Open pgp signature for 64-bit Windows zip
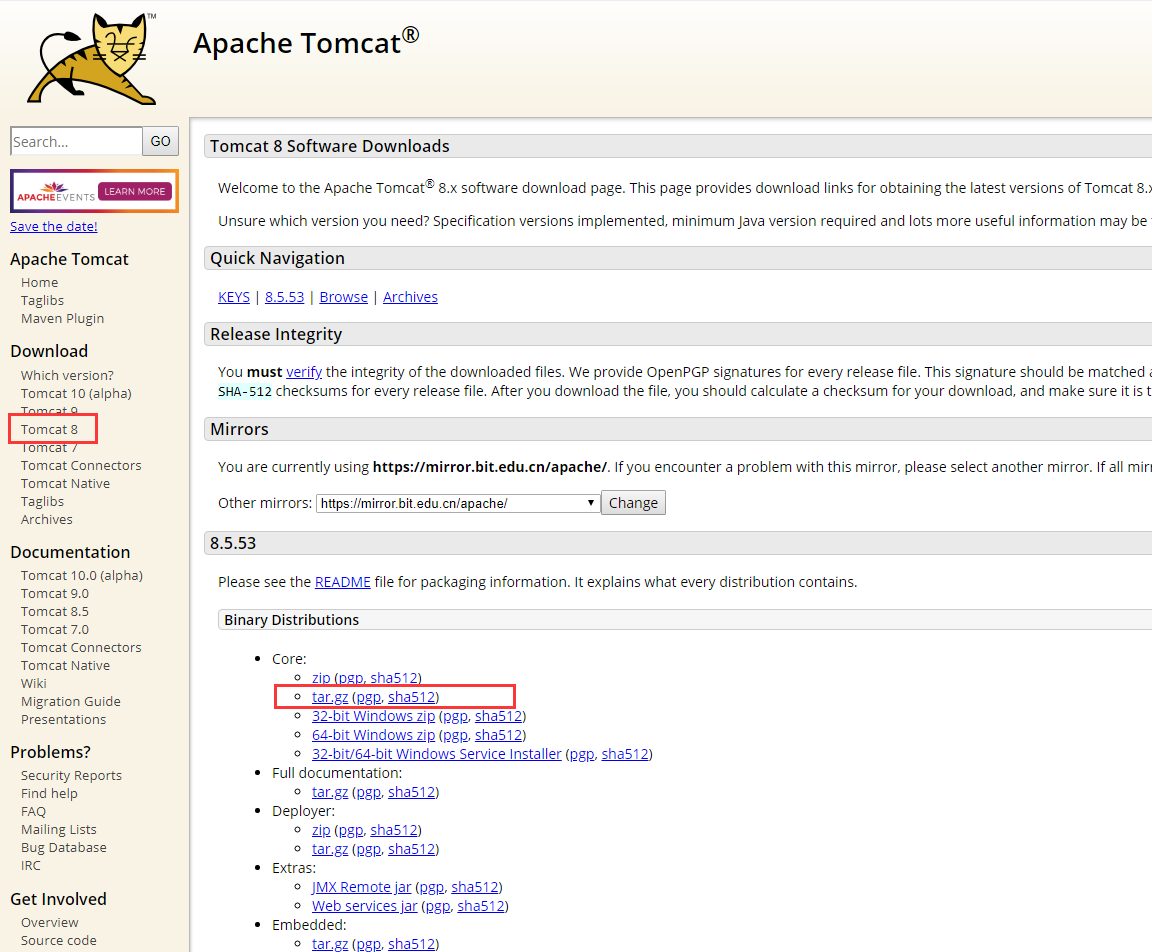The width and height of the screenshot is (1152, 952). (456, 735)
